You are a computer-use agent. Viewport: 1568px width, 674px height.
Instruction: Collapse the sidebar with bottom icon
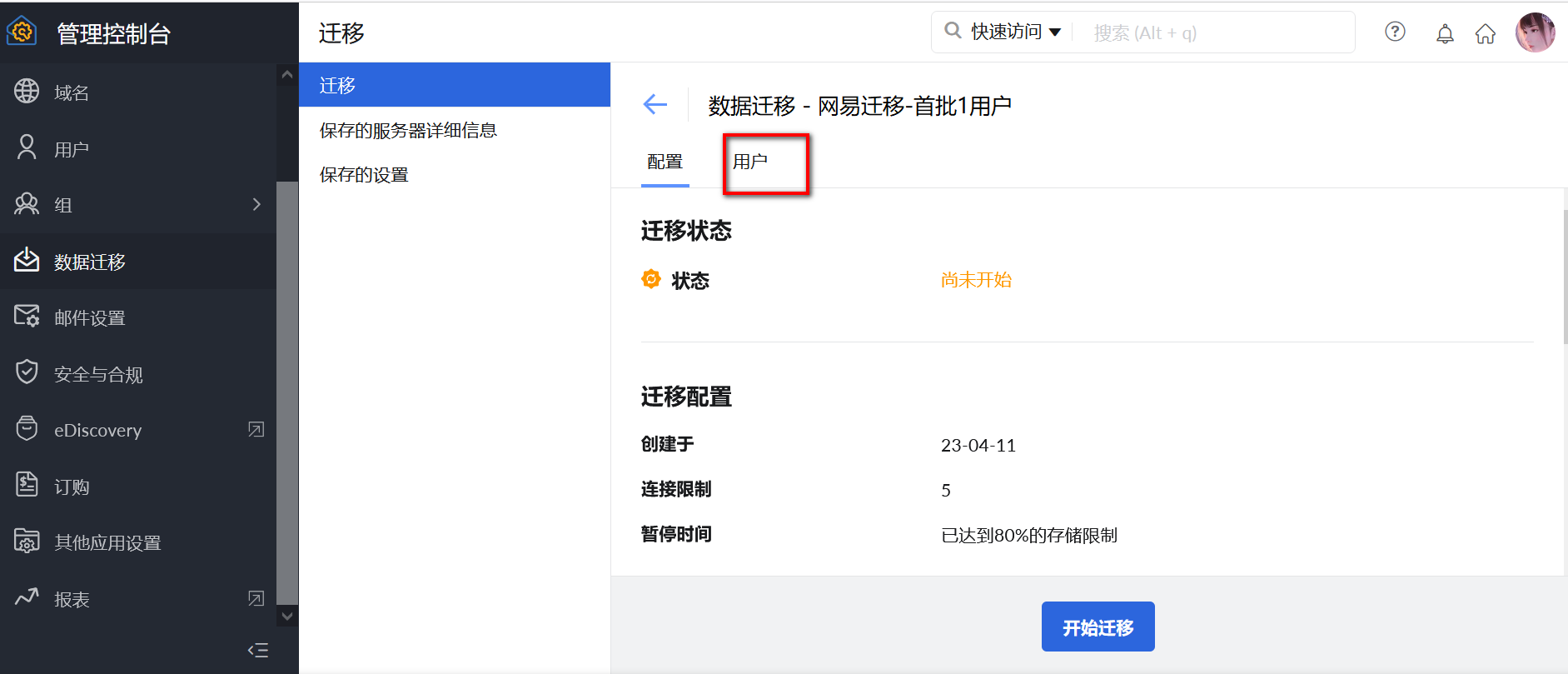pos(257,650)
